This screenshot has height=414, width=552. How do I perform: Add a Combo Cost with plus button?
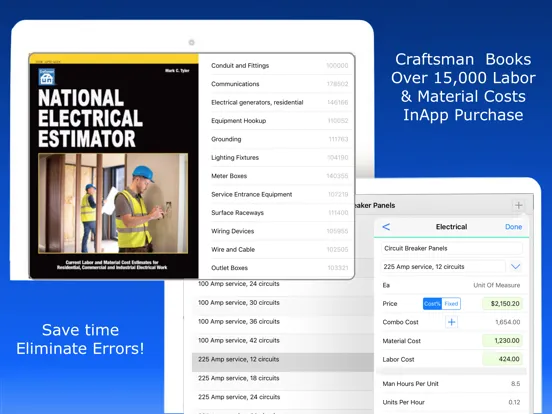[452, 322]
